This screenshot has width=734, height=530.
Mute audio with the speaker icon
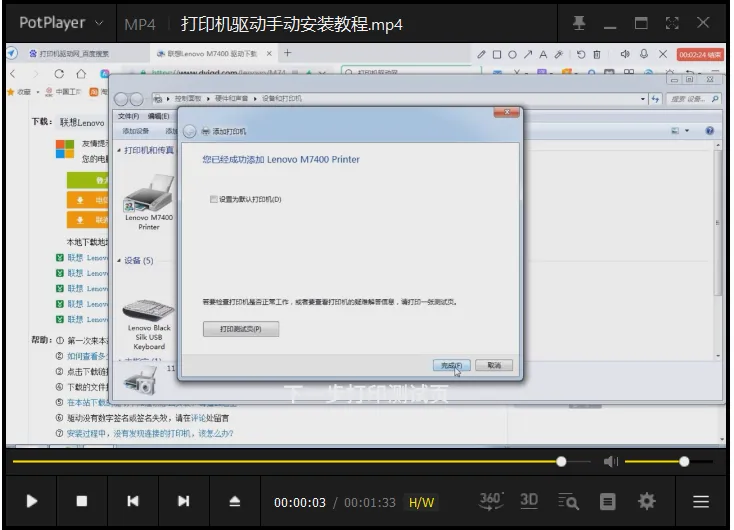(x=610, y=462)
